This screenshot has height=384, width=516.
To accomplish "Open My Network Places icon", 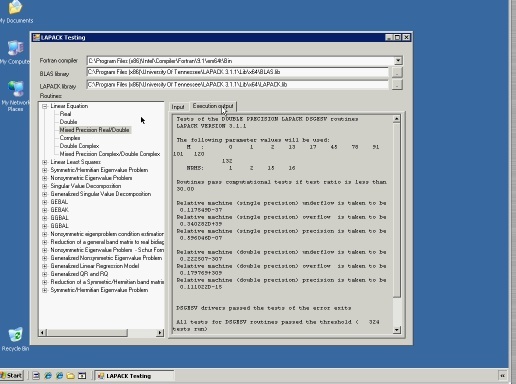I will click(x=15, y=96).
